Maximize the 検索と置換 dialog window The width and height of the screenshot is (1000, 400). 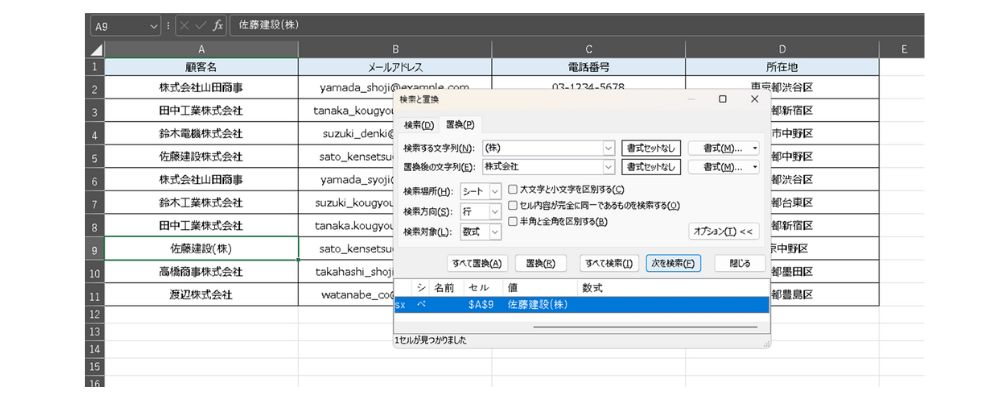tap(722, 99)
